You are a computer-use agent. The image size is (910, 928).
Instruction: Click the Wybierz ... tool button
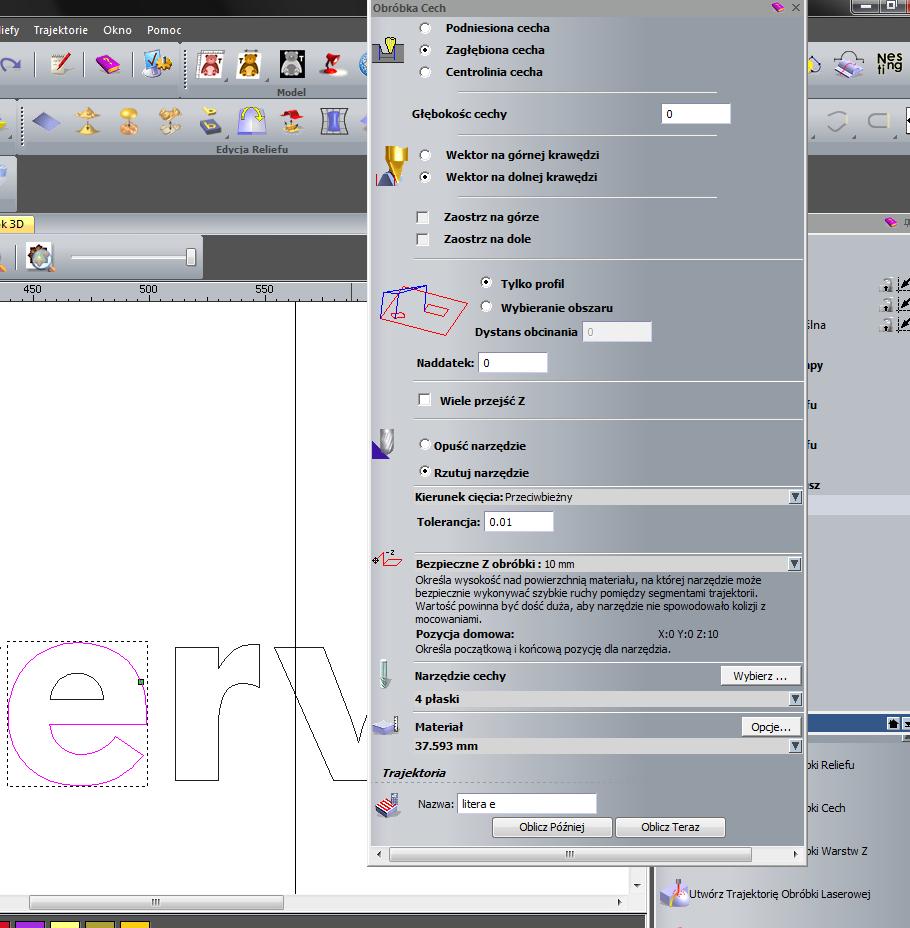(x=760, y=676)
